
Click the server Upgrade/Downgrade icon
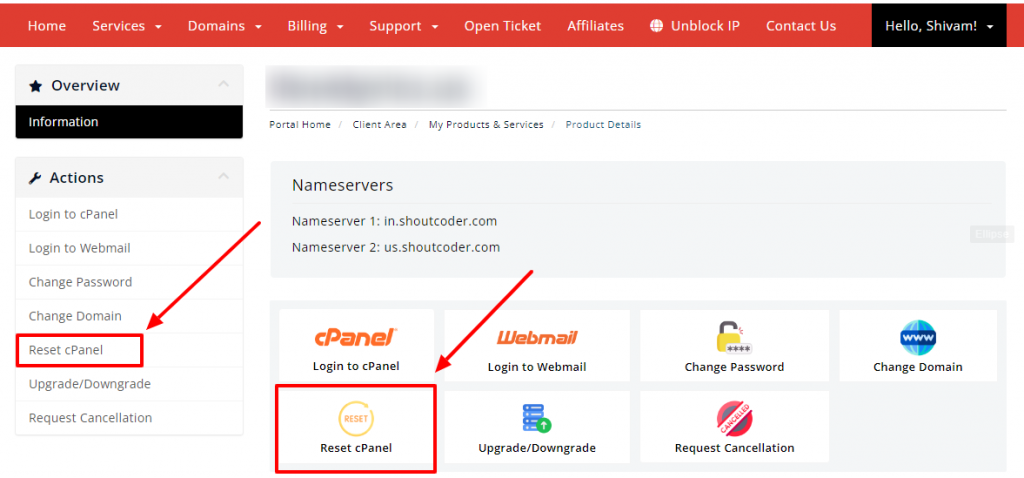pyautogui.click(x=537, y=419)
